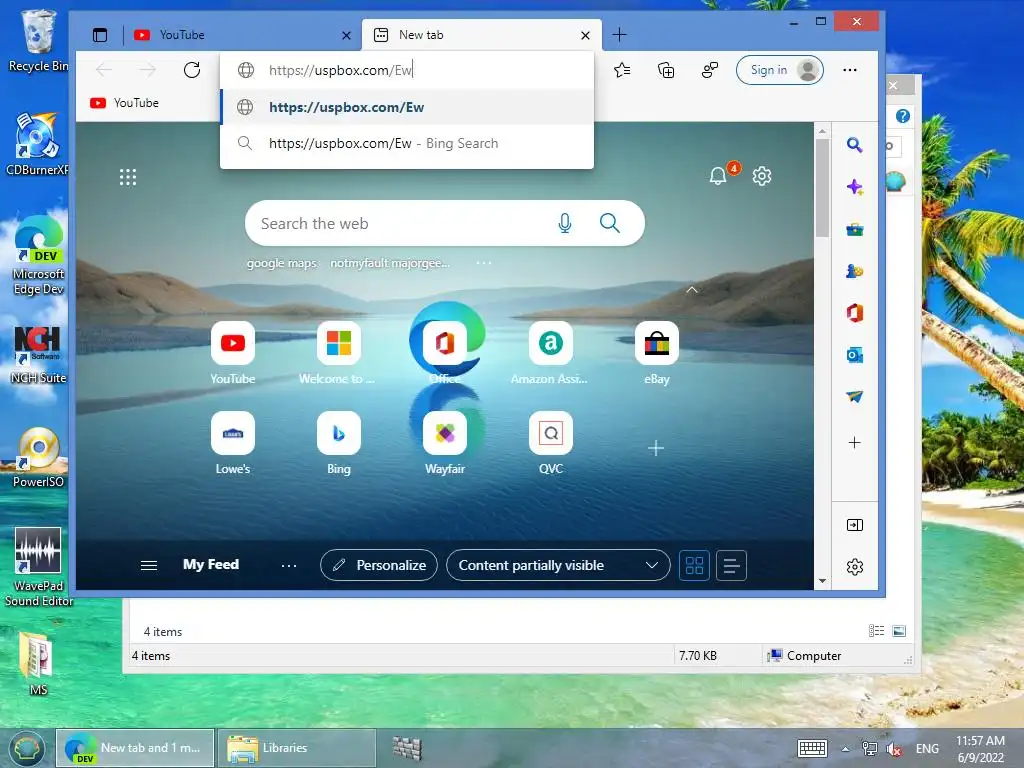Open sidebar paper plane Drop icon
The image size is (1024, 768).
[x=854, y=396]
